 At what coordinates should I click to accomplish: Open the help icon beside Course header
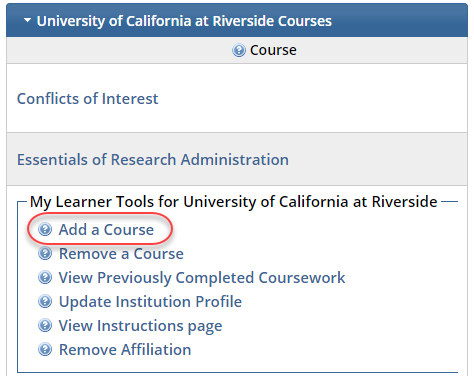(239, 50)
